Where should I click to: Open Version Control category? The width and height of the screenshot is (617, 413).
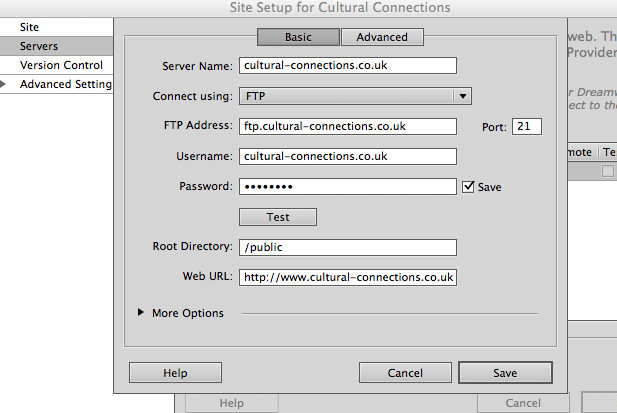pos(60,65)
